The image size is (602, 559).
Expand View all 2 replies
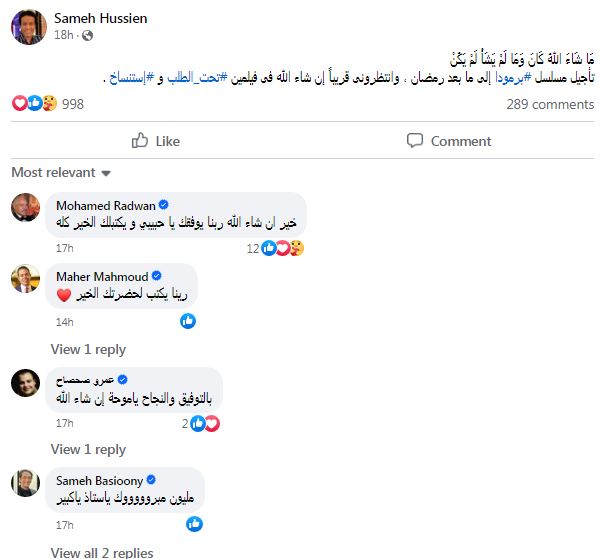point(102,552)
